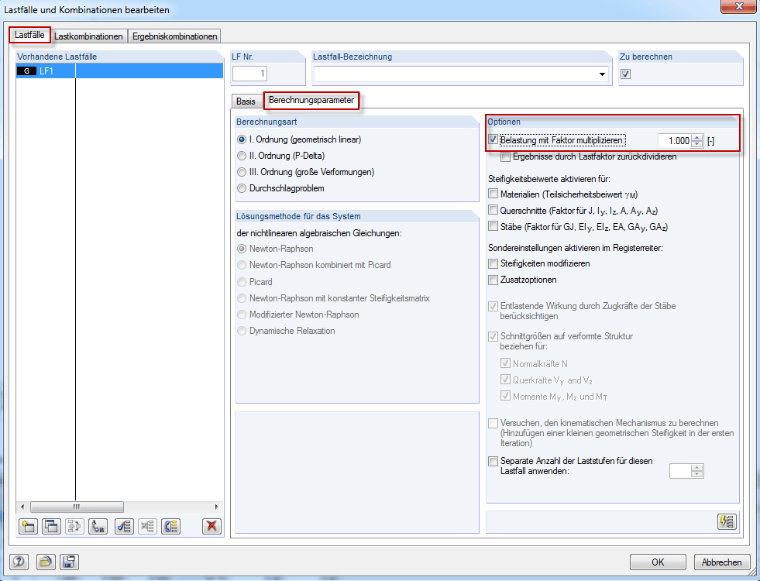
Task: Toggle Schnittgrößen auf verformte Struktur checkbox
Action: (493, 336)
